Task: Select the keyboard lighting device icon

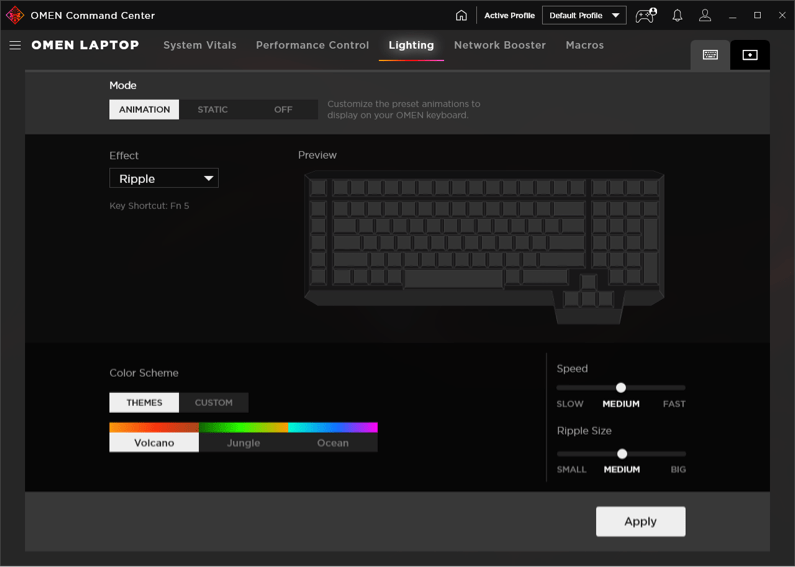Action: point(710,55)
